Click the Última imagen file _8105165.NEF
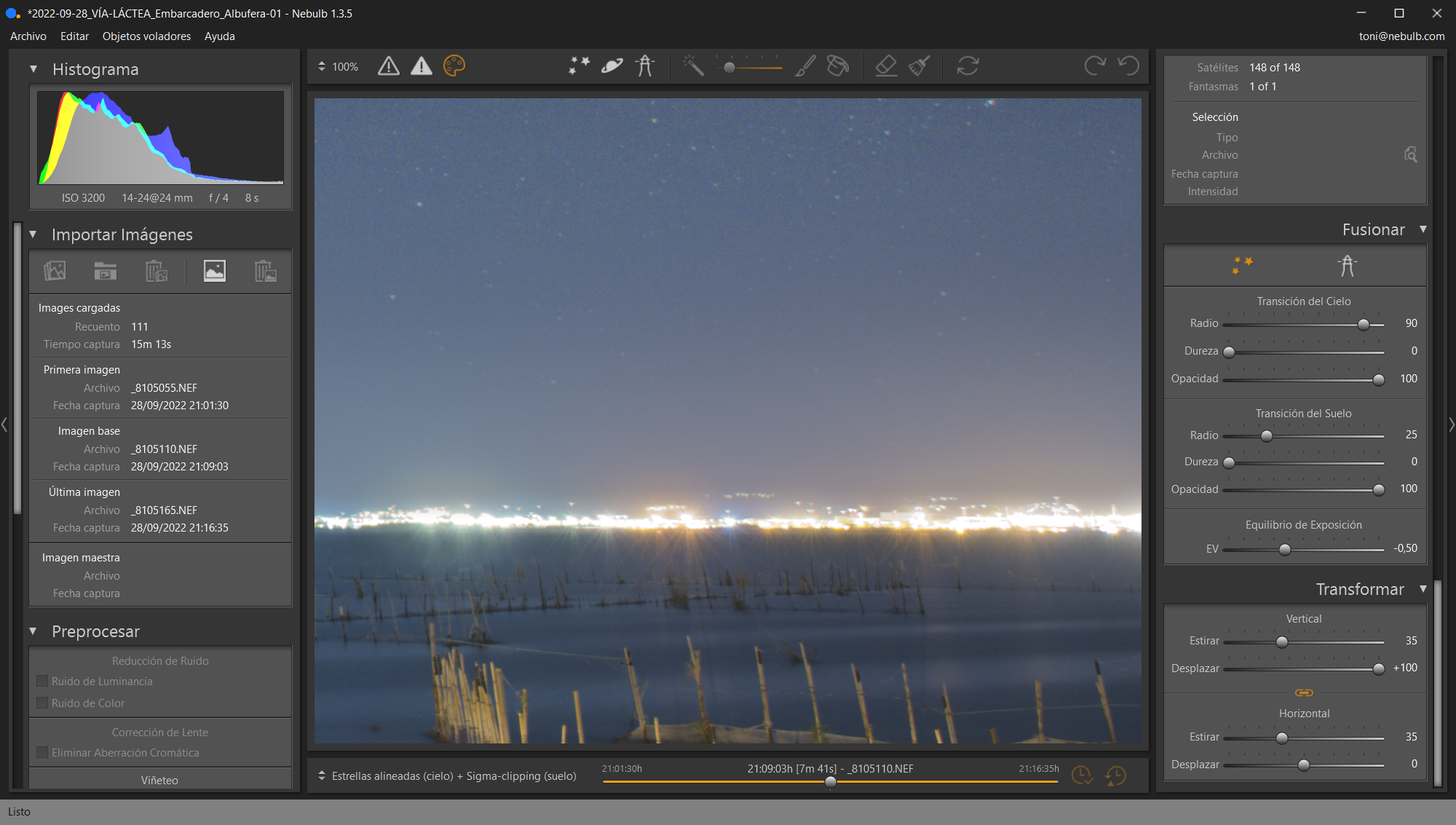This screenshot has width=1456, height=825. point(165,510)
